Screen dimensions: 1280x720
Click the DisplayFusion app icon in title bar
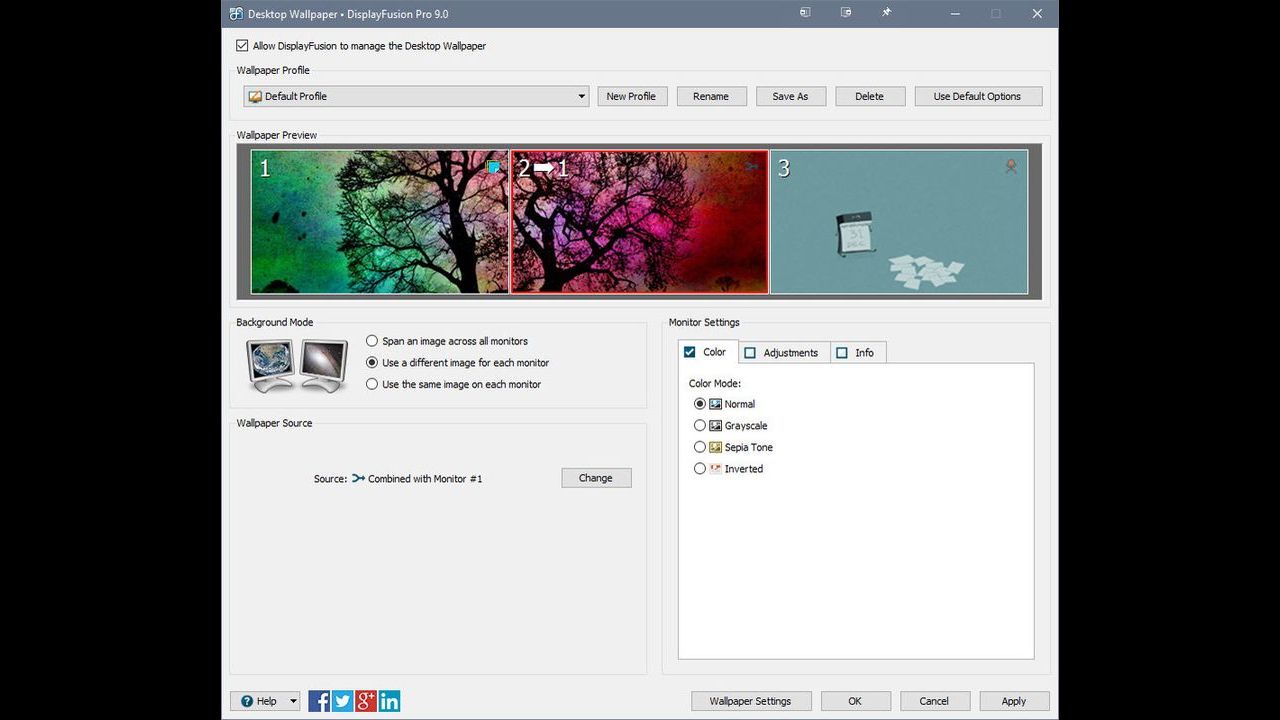[x=236, y=14]
